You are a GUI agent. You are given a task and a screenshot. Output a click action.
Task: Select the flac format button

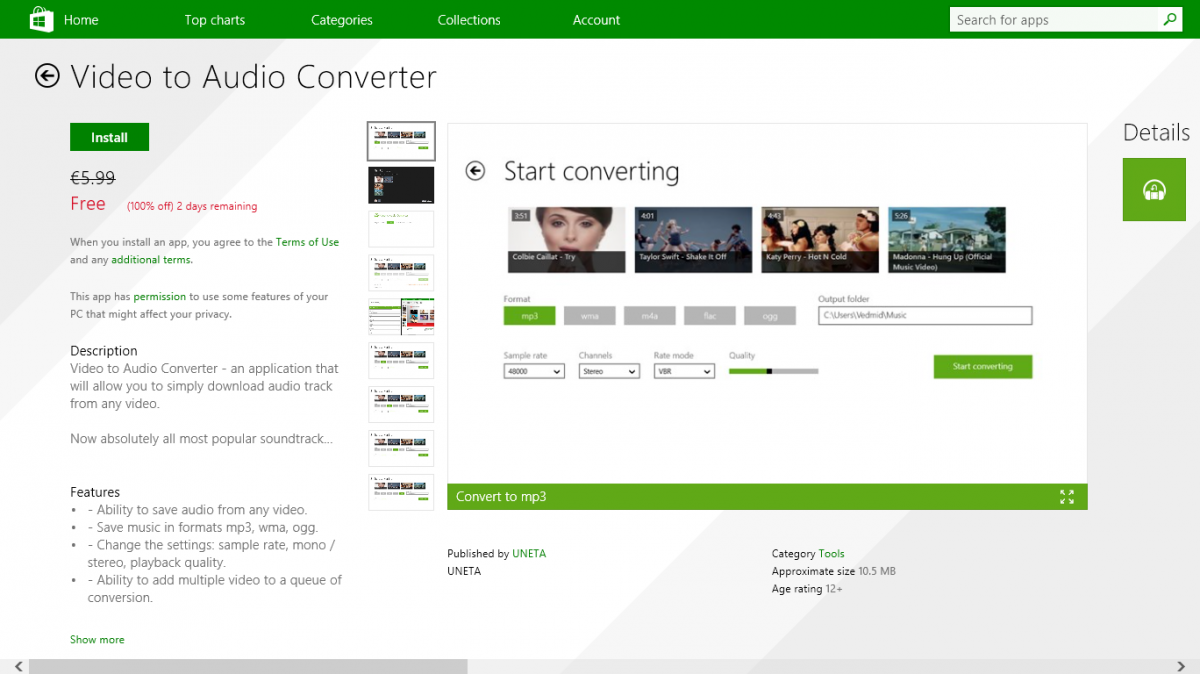point(709,316)
